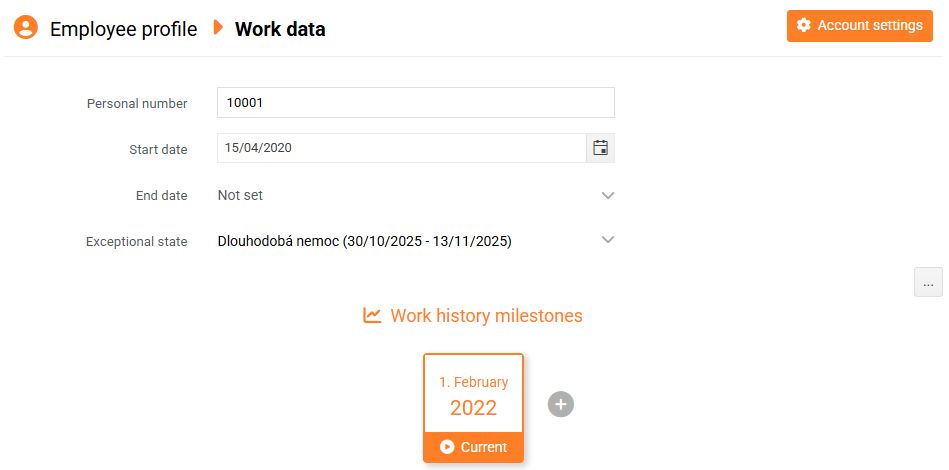Expand the End date dropdown chevron
Image resolution: width=949 pixels, height=470 pixels.
click(x=607, y=196)
